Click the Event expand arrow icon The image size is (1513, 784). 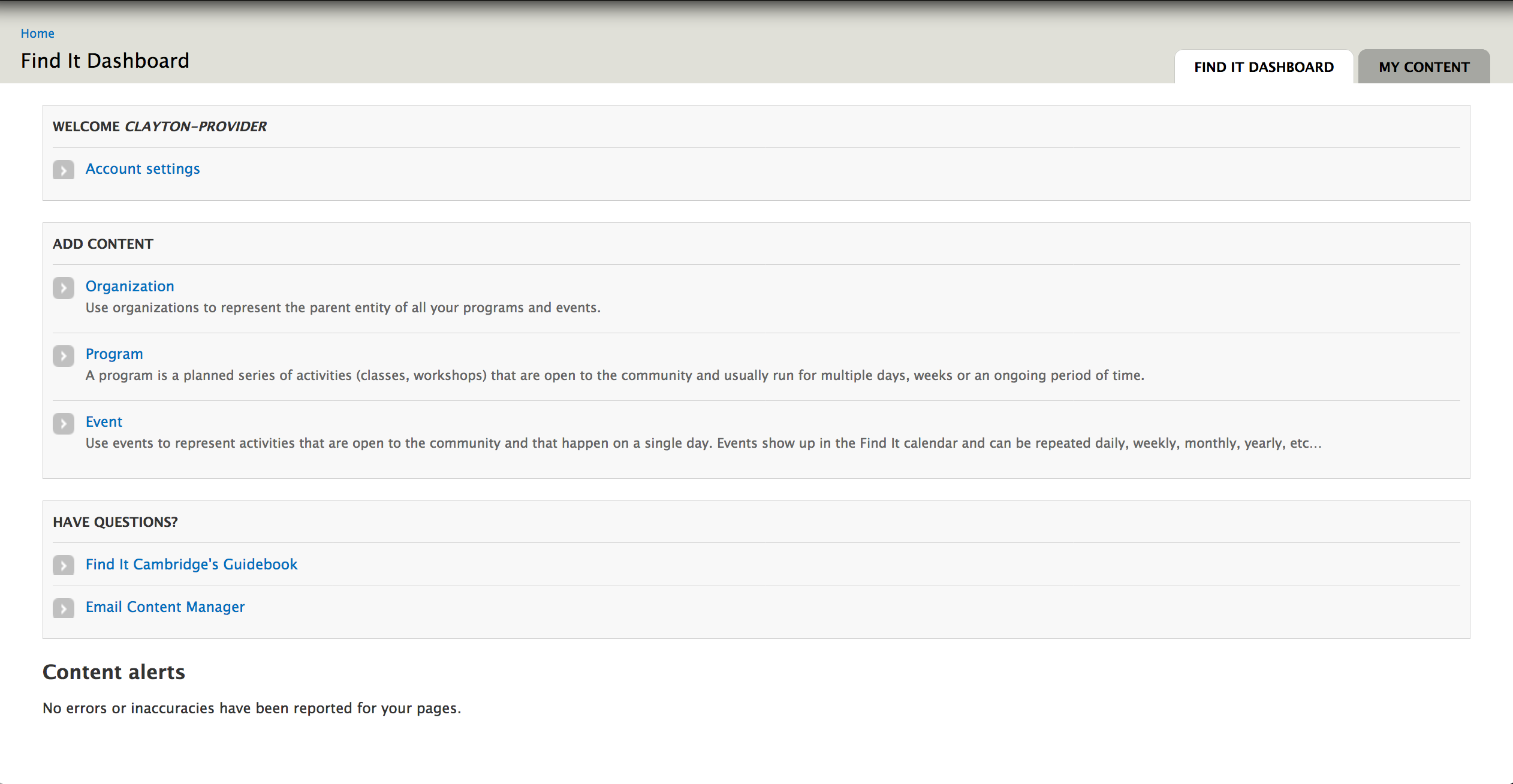click(x=64, y=421)
